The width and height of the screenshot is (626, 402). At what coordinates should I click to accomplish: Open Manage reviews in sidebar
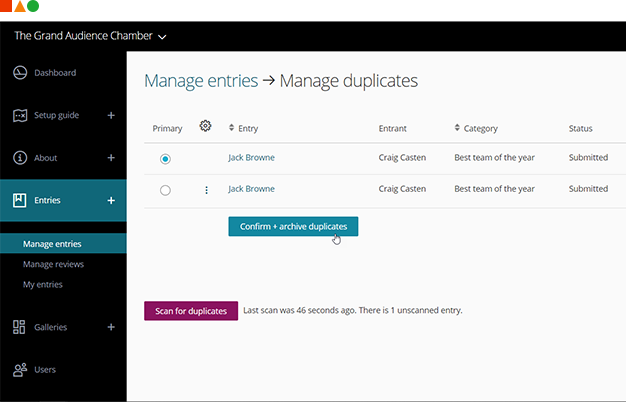pyautogui.click(x=53, y=264)
